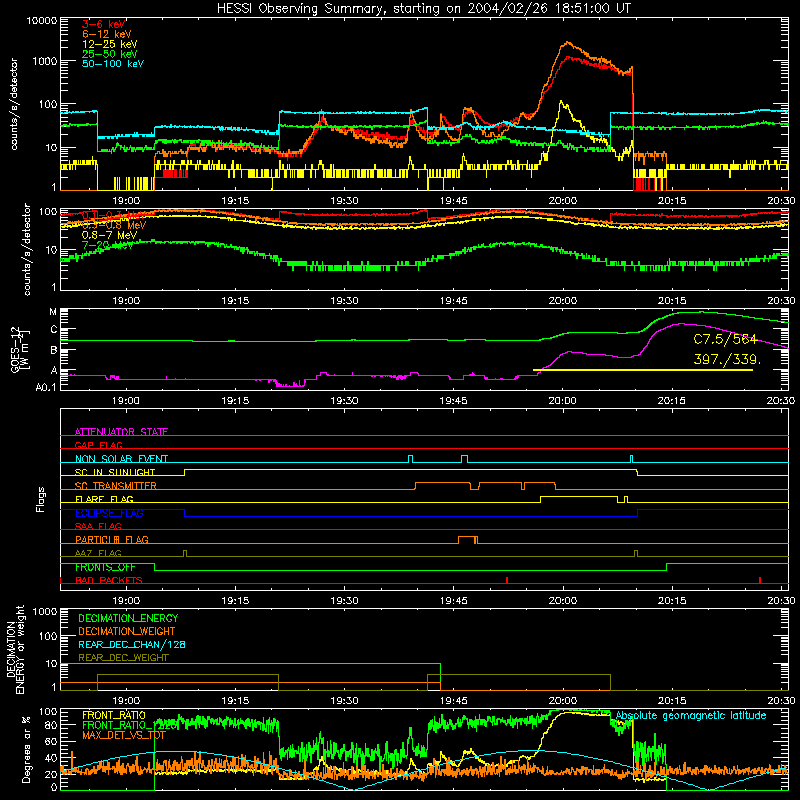This screenshot has width=800, height=800.
Task: Click the SC_IN_SUNLIGHT flag label
Action: point(115,472)
